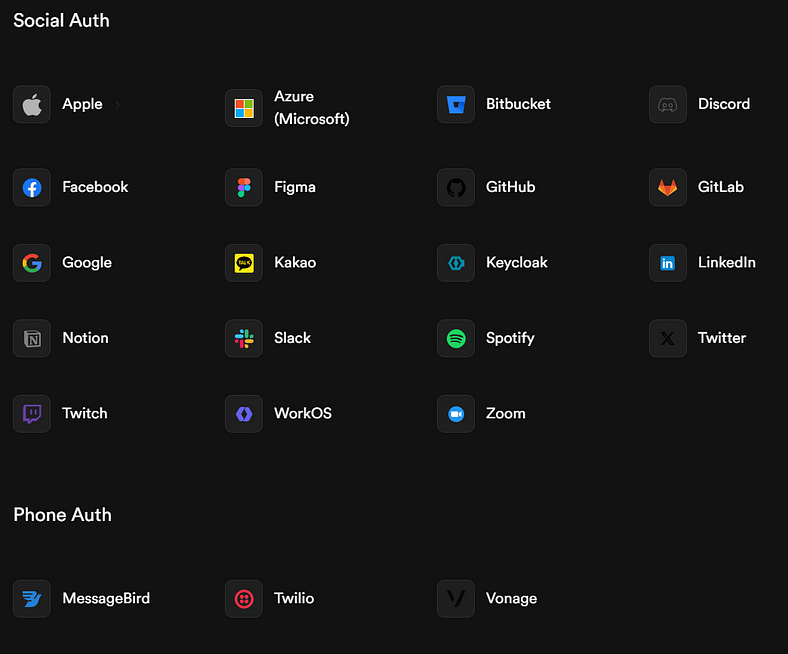Click the Twilio logo icon

[x=244, y=599]
